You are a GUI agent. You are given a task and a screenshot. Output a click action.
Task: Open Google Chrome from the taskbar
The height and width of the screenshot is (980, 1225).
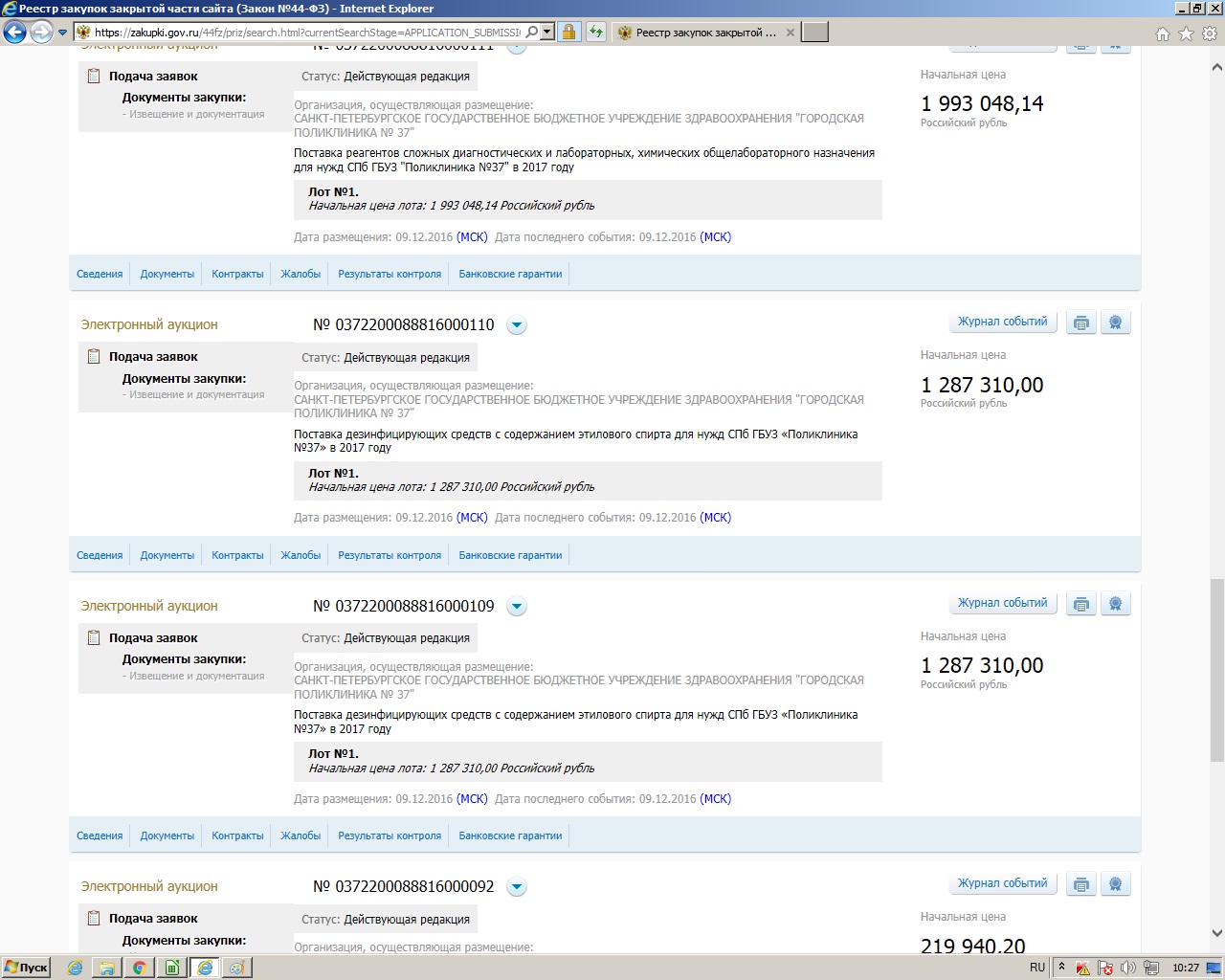139,968
